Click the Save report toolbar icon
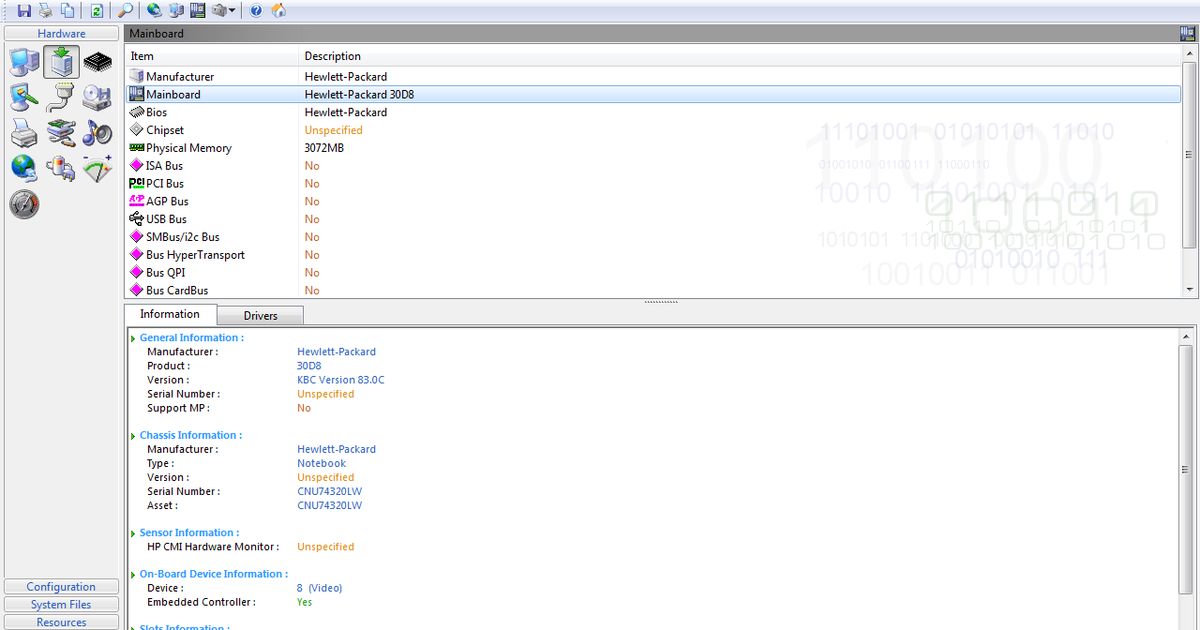The image size is (1200, 630). (24, 10)
